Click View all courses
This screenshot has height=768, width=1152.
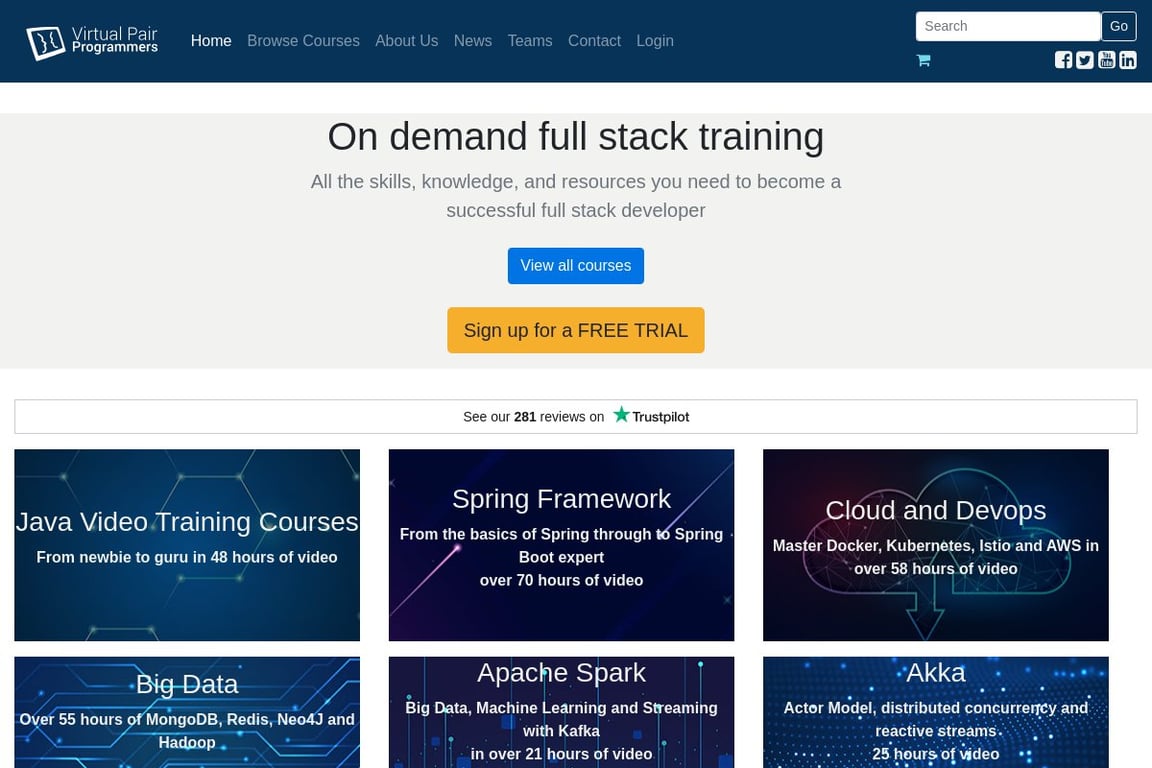[575, 265]
